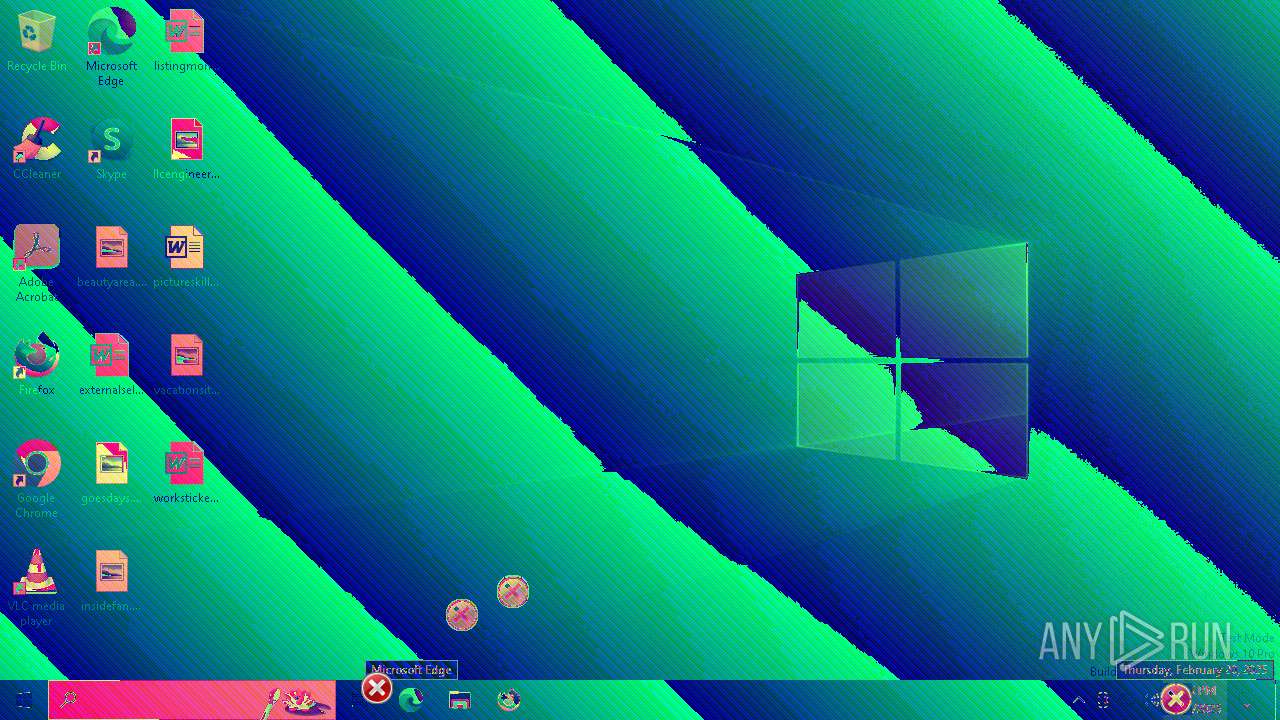Open the Windows Start menu button
This screenshot has height=720, width=1280.
click(24, 700)
